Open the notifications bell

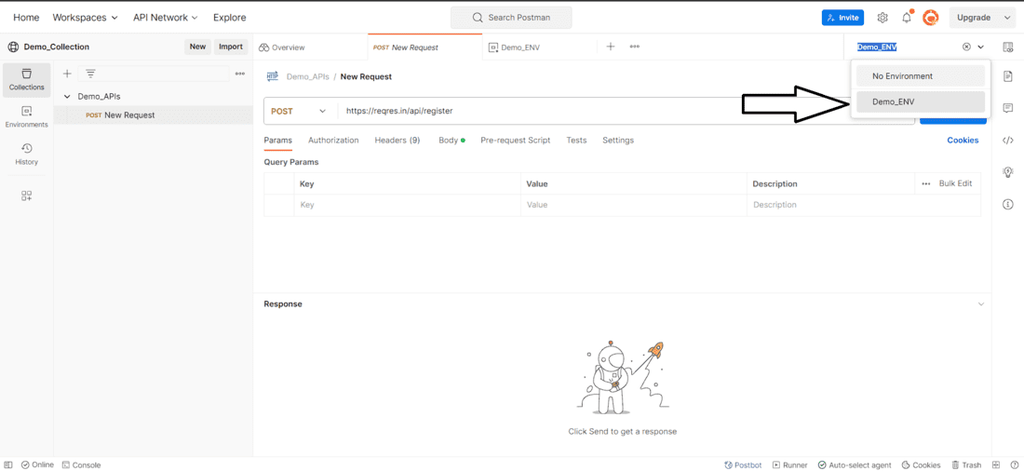(x=906, y=18)
